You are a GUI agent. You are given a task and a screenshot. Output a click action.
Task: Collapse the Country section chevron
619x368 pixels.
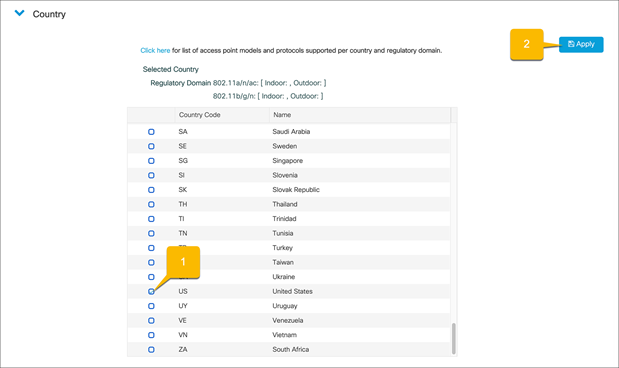19,13
